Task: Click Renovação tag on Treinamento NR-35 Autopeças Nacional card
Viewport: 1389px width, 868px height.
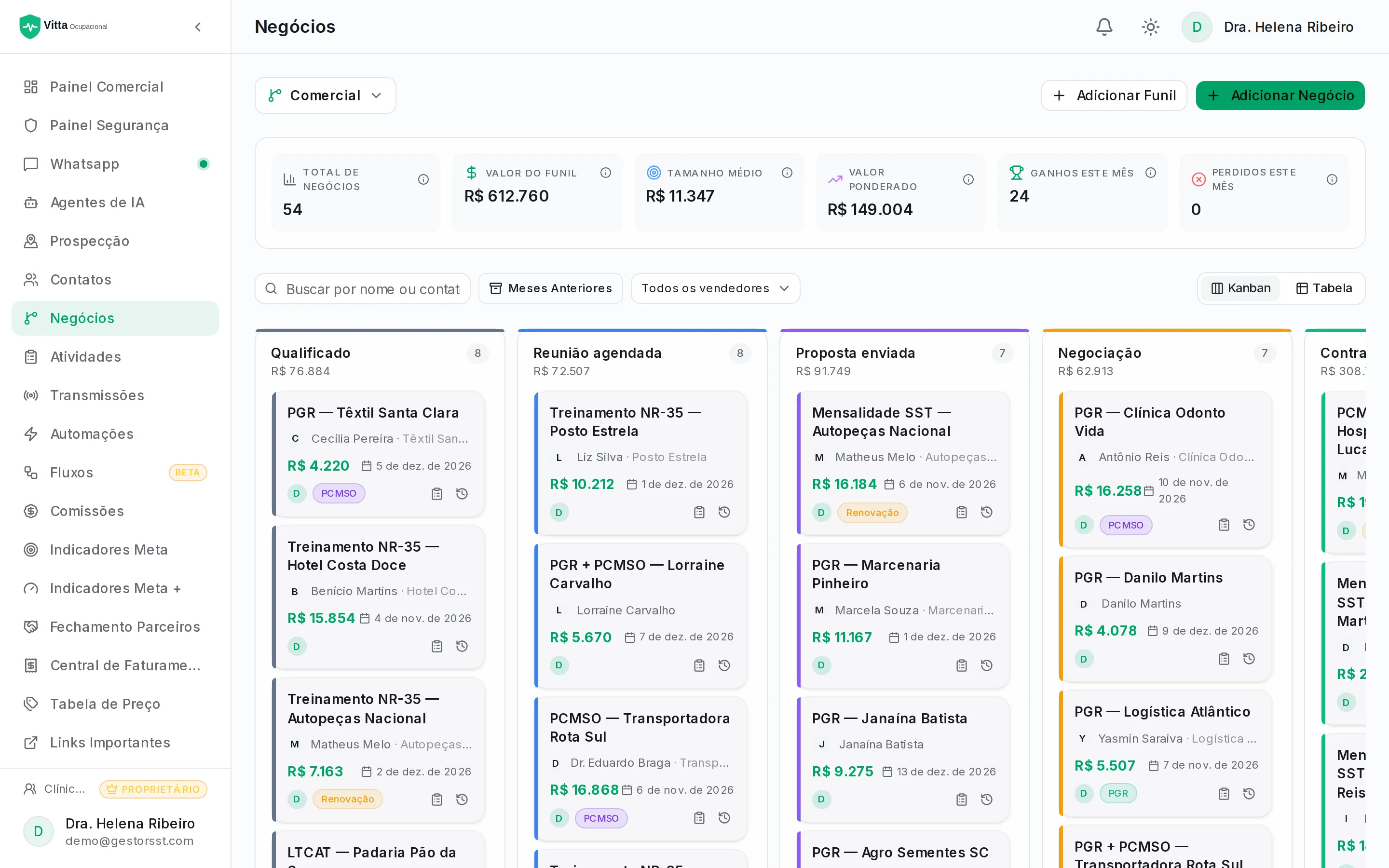Action: tap(347, 799)
